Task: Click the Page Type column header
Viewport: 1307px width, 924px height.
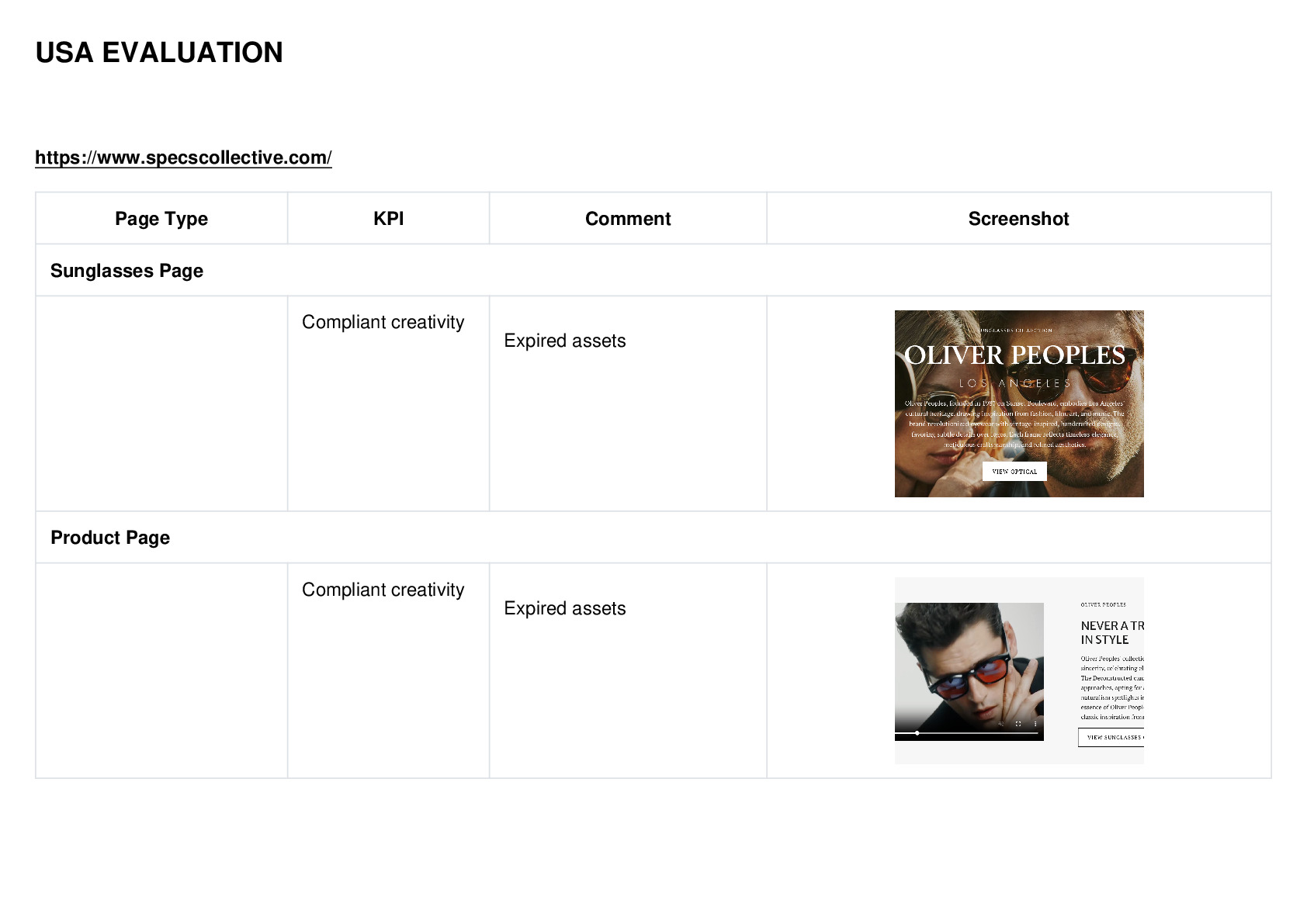Action: [161, 219]
